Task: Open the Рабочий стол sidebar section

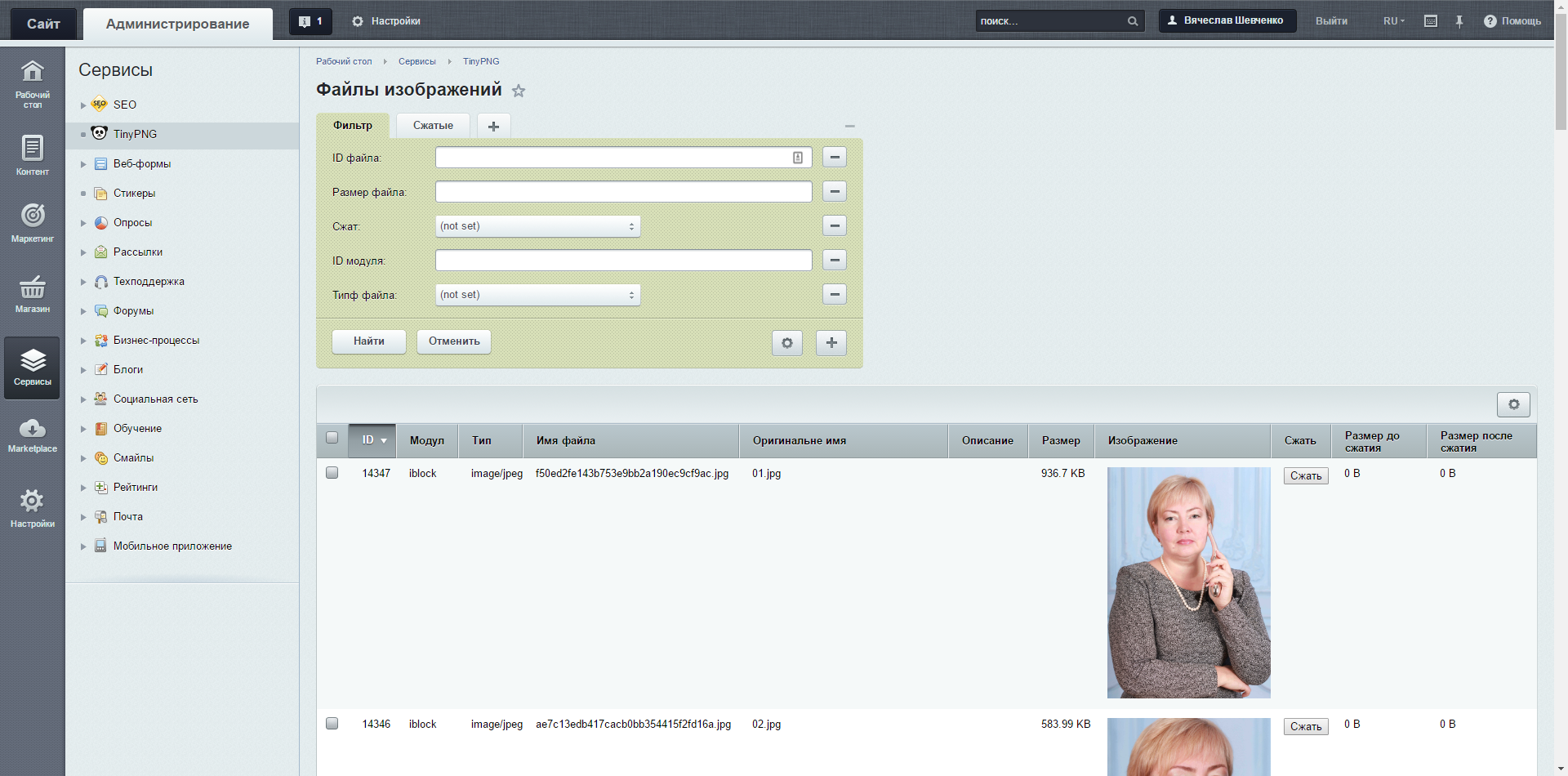Action: 33,83
